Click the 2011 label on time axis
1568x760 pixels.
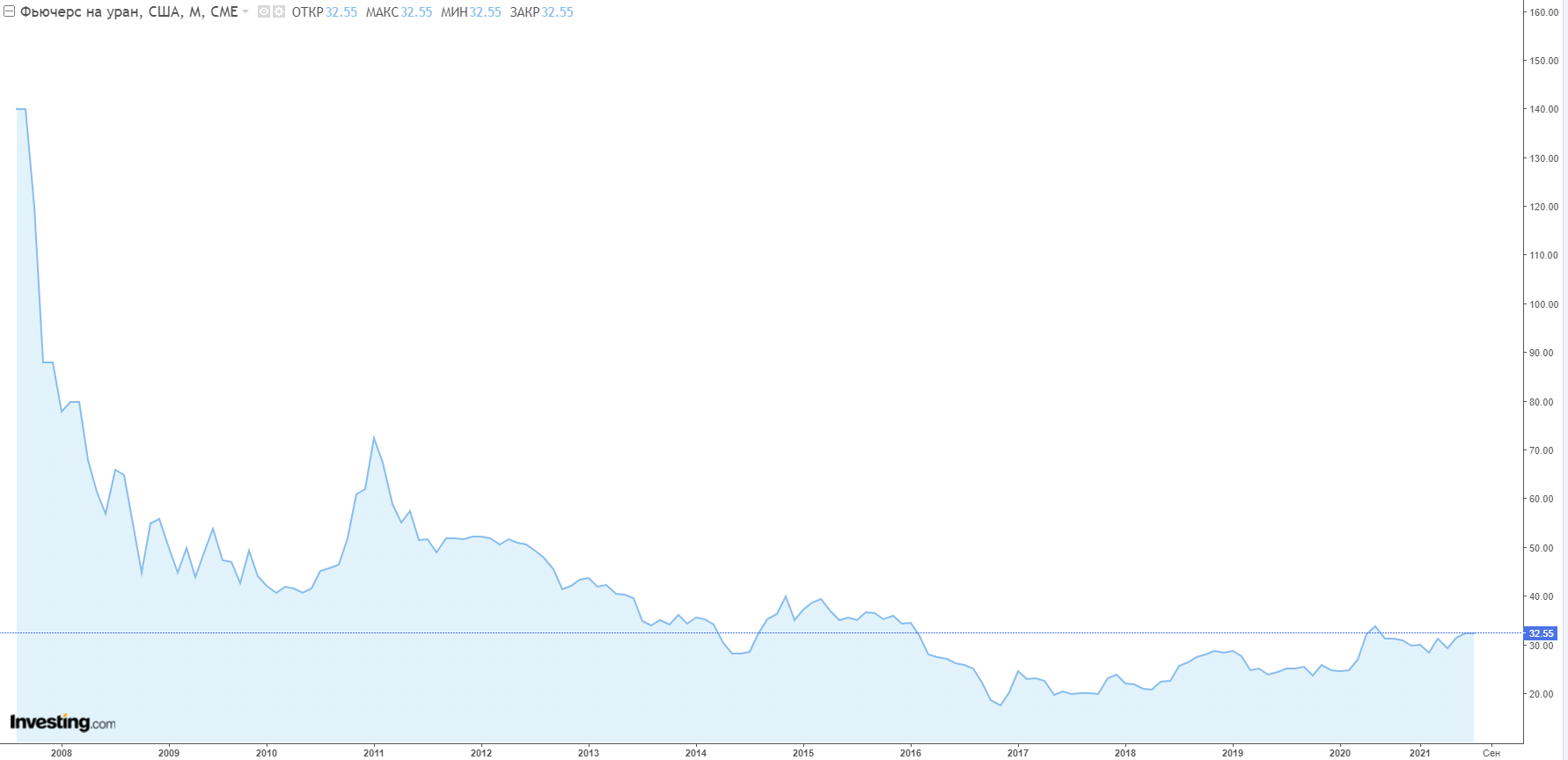click(374, 753)
